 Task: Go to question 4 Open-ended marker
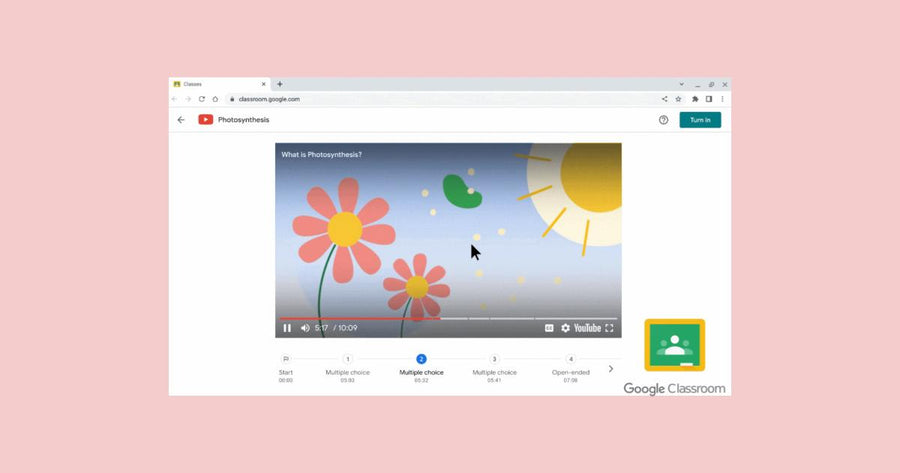point(571,359)
